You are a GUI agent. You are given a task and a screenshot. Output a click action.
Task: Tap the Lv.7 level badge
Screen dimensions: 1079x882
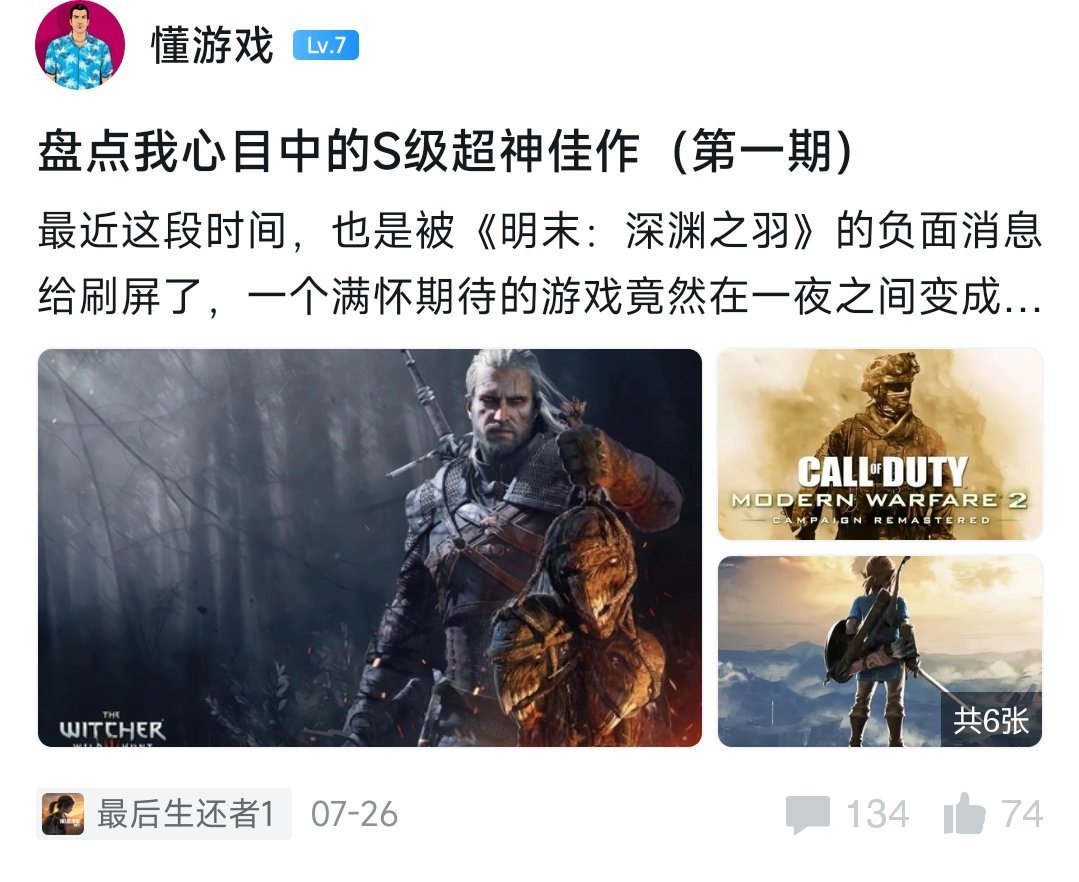325,45
